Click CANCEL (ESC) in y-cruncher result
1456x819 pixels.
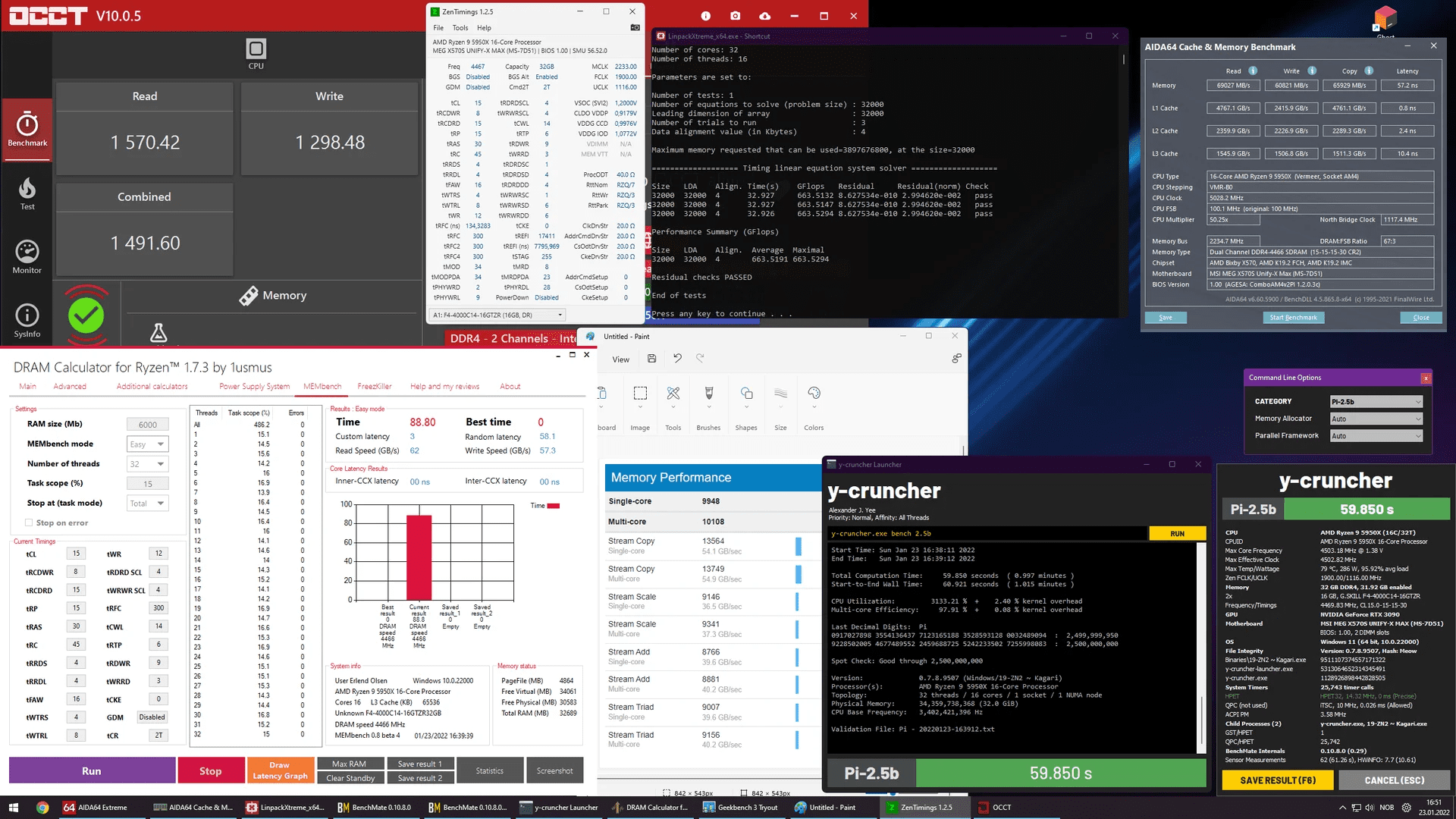tap(1395, 780)
